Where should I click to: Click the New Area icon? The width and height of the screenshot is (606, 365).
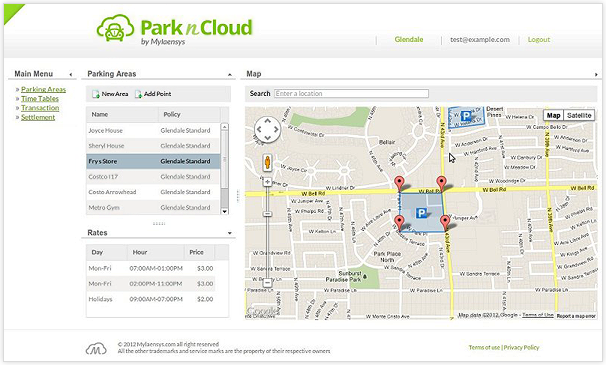tap(95, 94)
